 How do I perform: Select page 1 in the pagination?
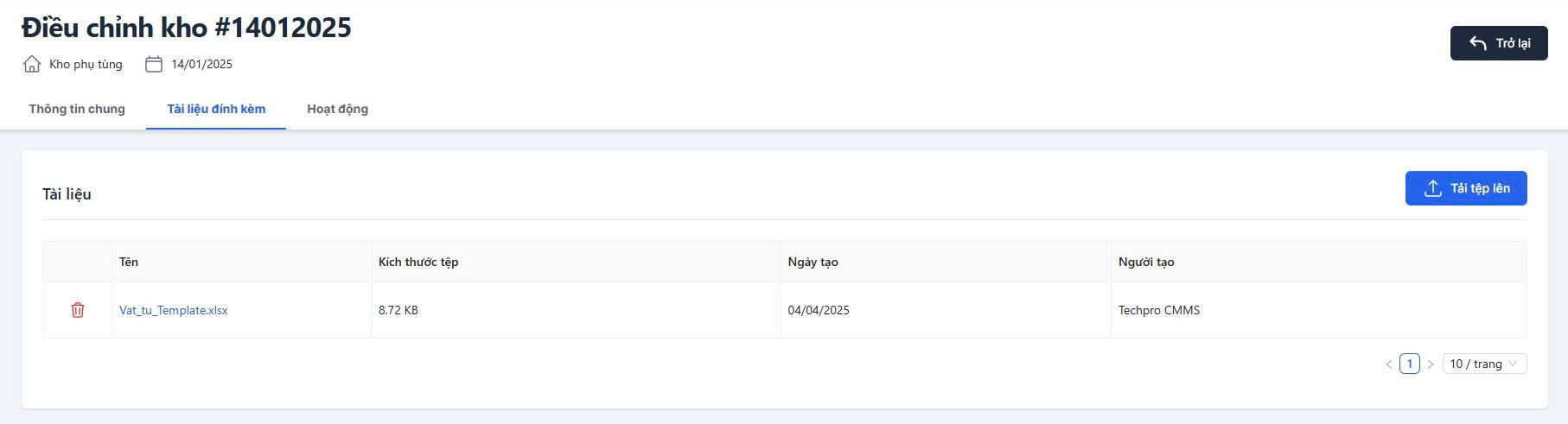[x=1410, y=364]
